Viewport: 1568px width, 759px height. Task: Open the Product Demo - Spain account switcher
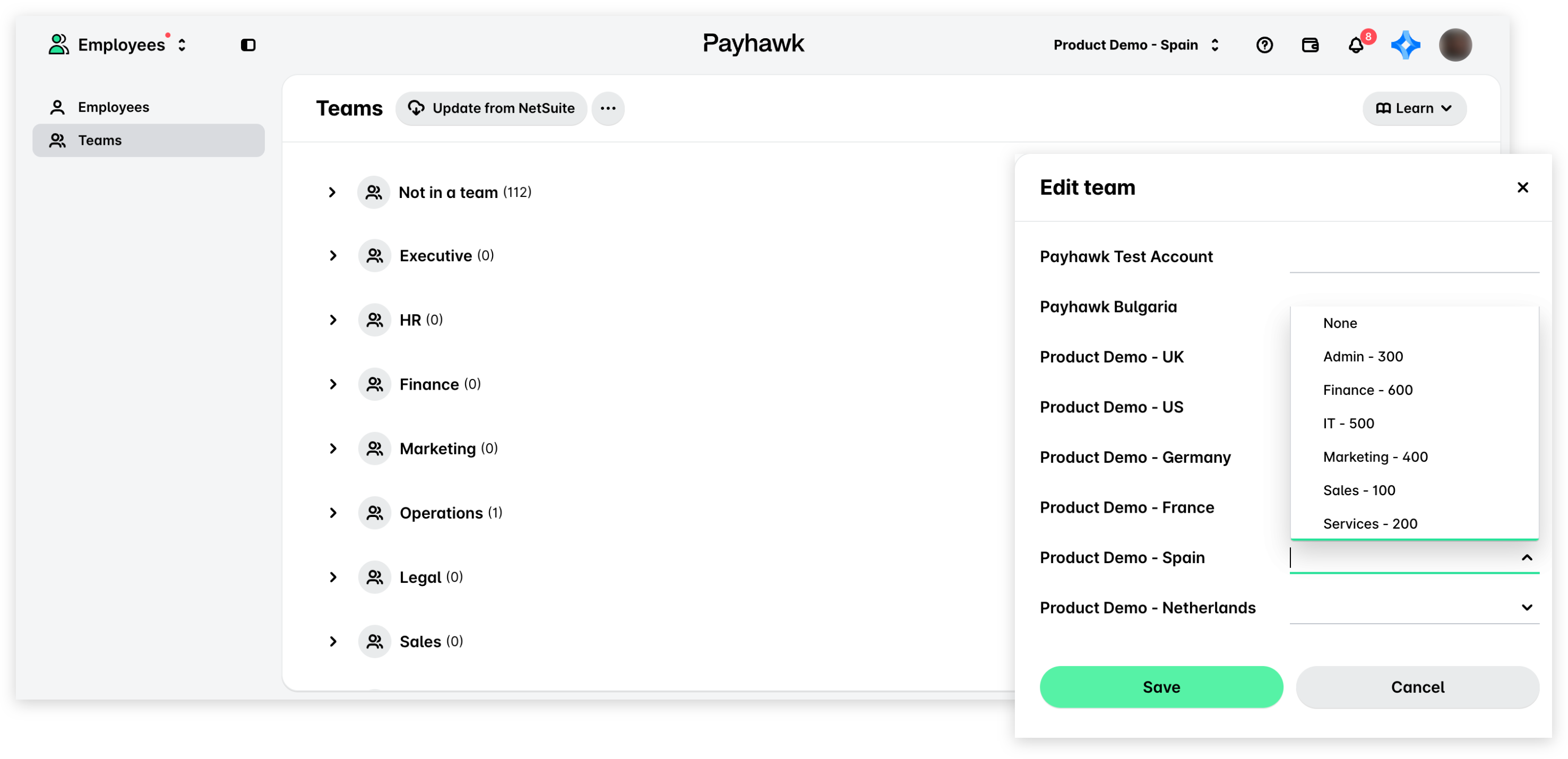coord(1136,45)
